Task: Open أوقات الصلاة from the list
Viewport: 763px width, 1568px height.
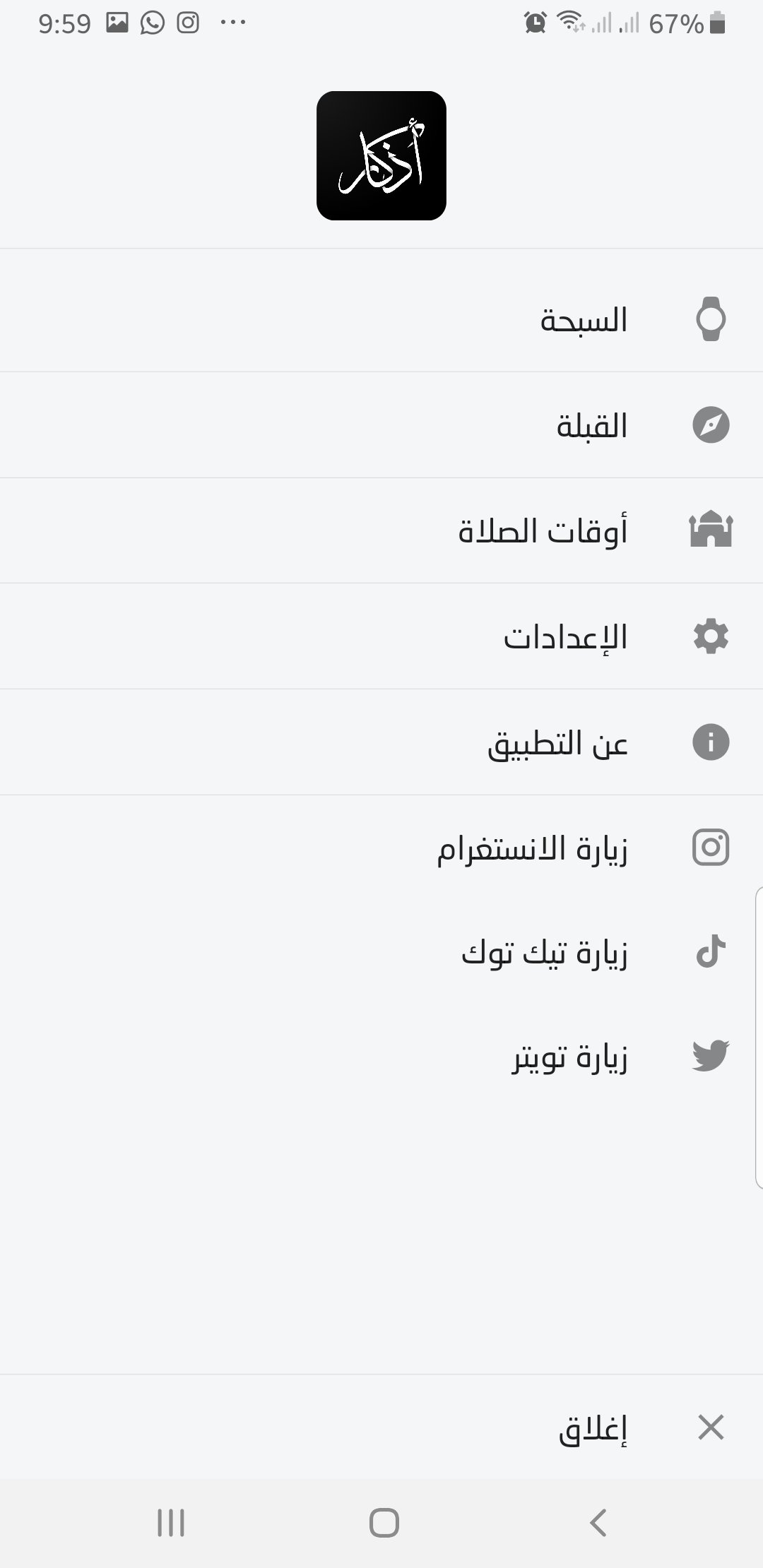Action: pos(544,531)
